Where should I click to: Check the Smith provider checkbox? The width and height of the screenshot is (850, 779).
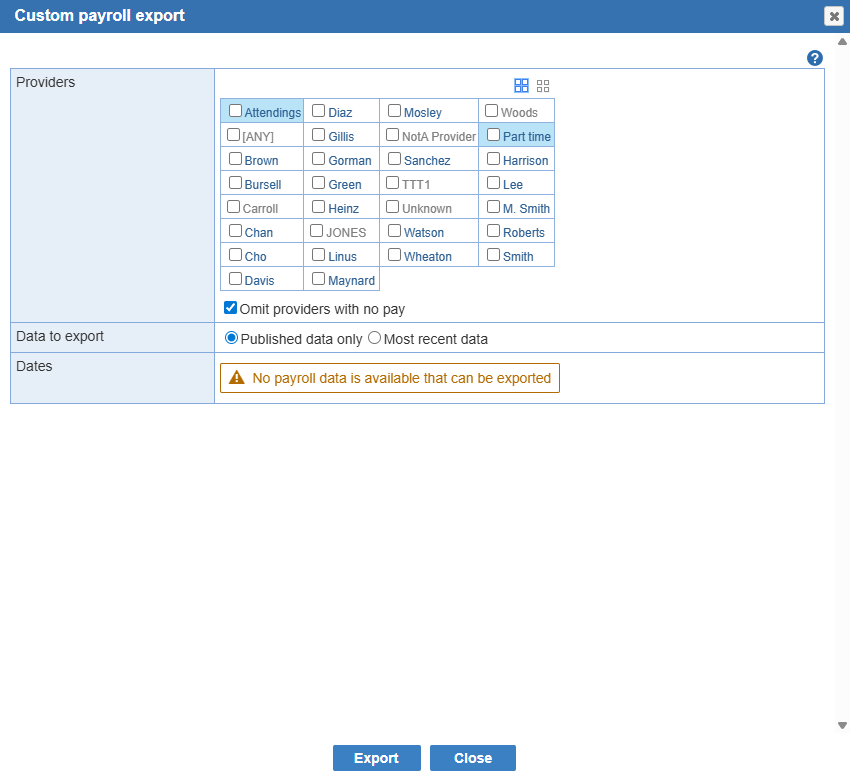(x=493, y=255)
